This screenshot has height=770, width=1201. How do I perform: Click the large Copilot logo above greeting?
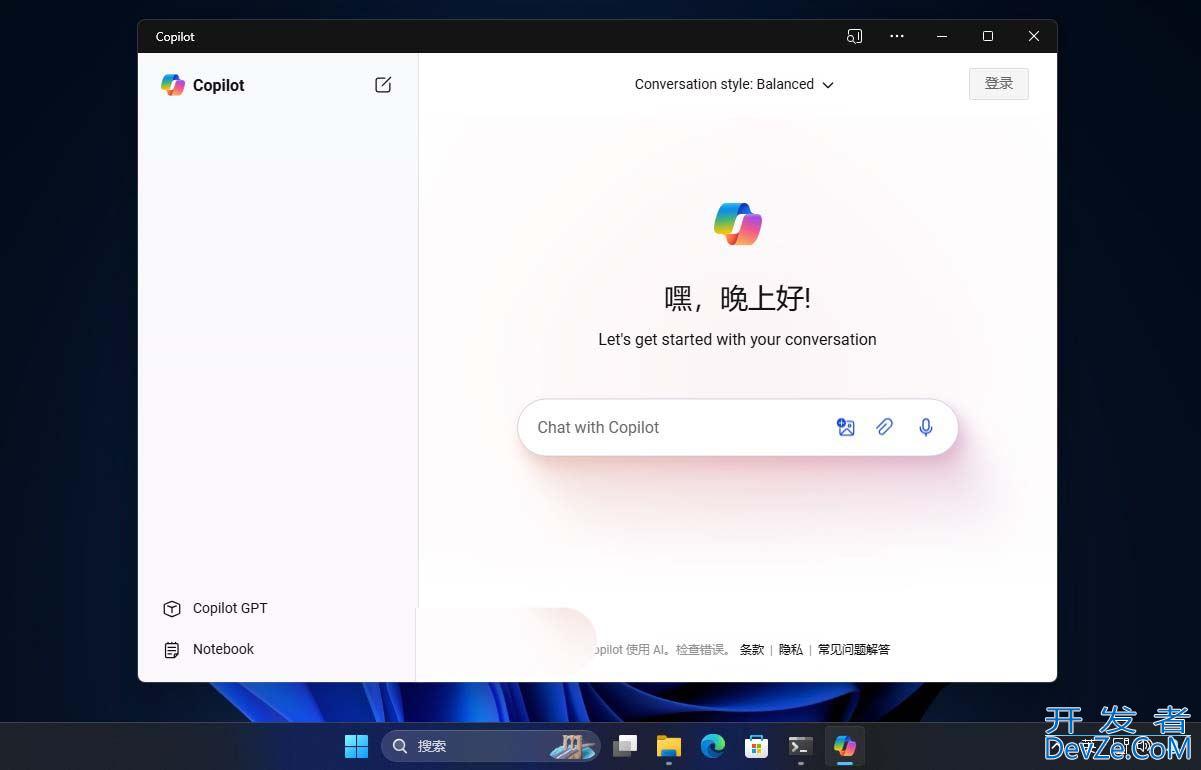738,224
